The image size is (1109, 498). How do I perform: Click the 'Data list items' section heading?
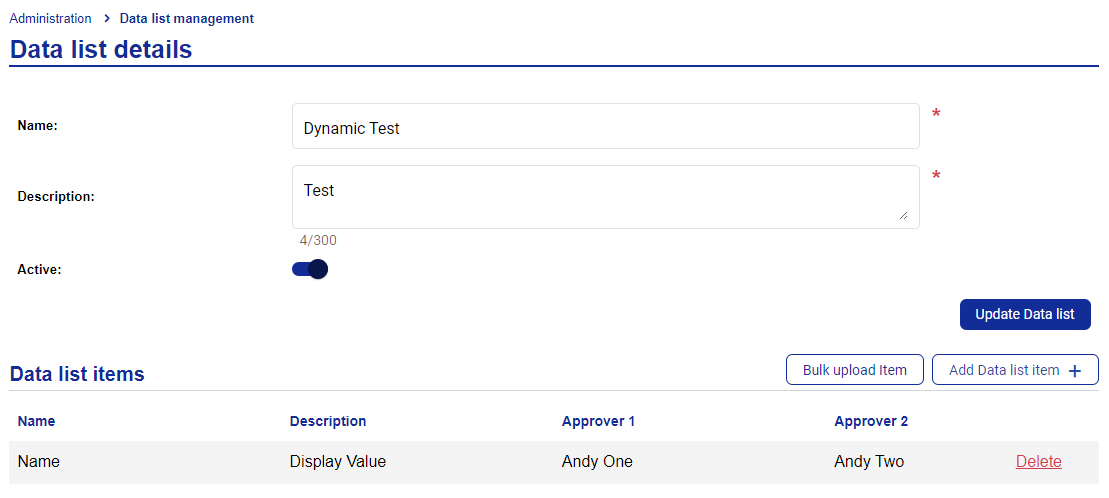[77, 374]
